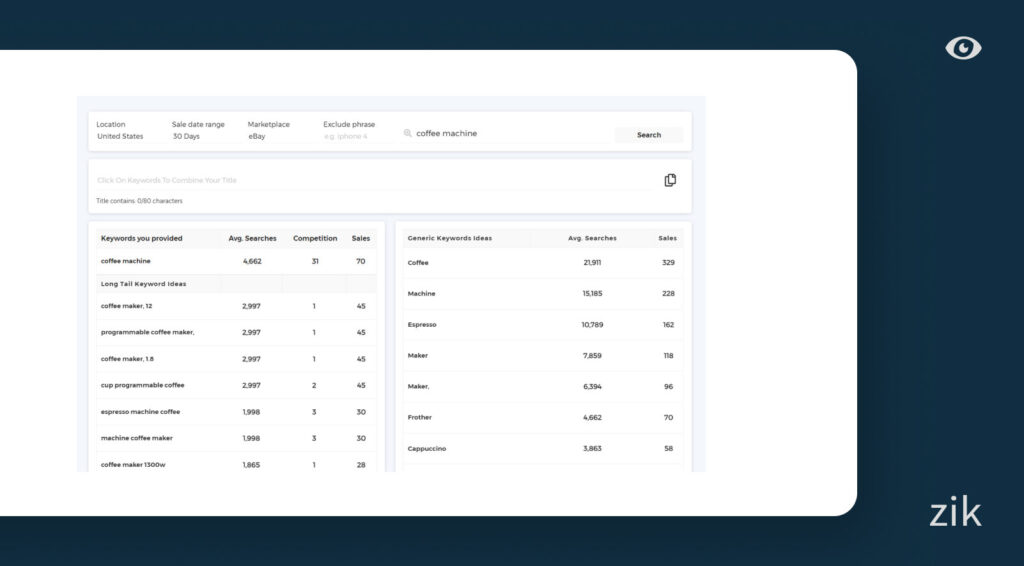Sort by Competition column header
Viewport: 1024px width, 566px height.
pos(315,239)
